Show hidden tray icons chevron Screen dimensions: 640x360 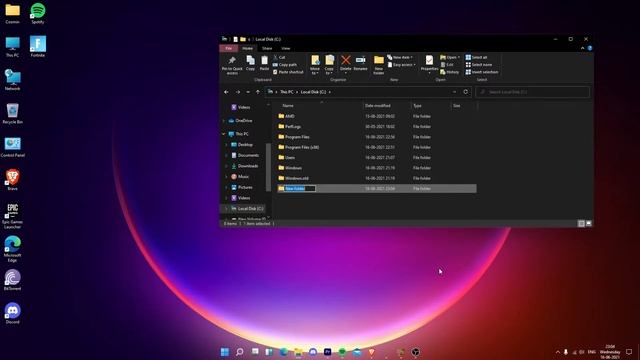(x=558, y=352)
